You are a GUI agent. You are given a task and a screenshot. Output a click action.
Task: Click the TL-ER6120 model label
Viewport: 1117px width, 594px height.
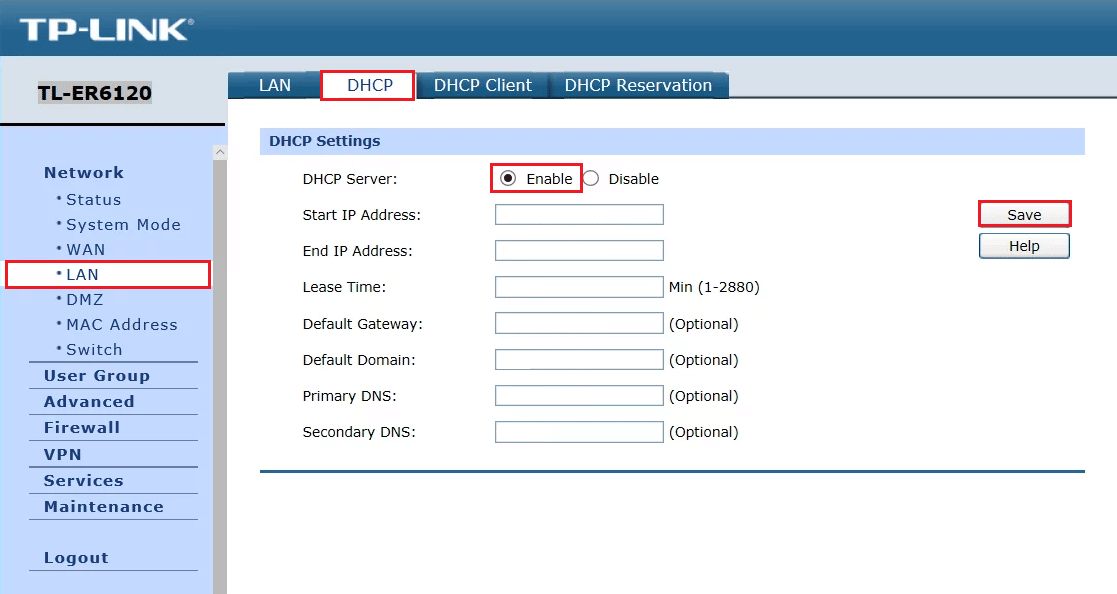95,93
